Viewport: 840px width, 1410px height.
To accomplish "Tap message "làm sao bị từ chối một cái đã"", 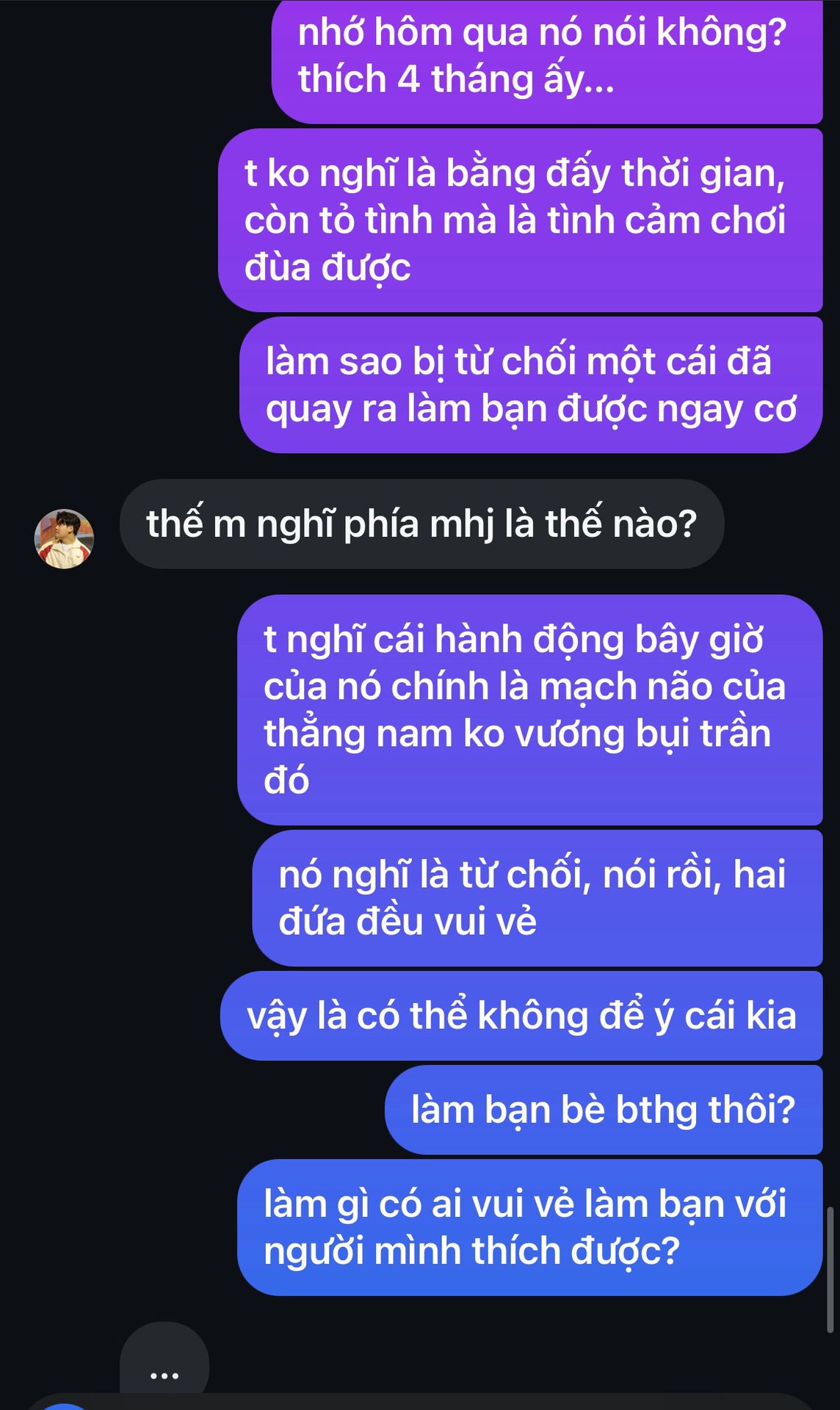I will click(531, 385).
